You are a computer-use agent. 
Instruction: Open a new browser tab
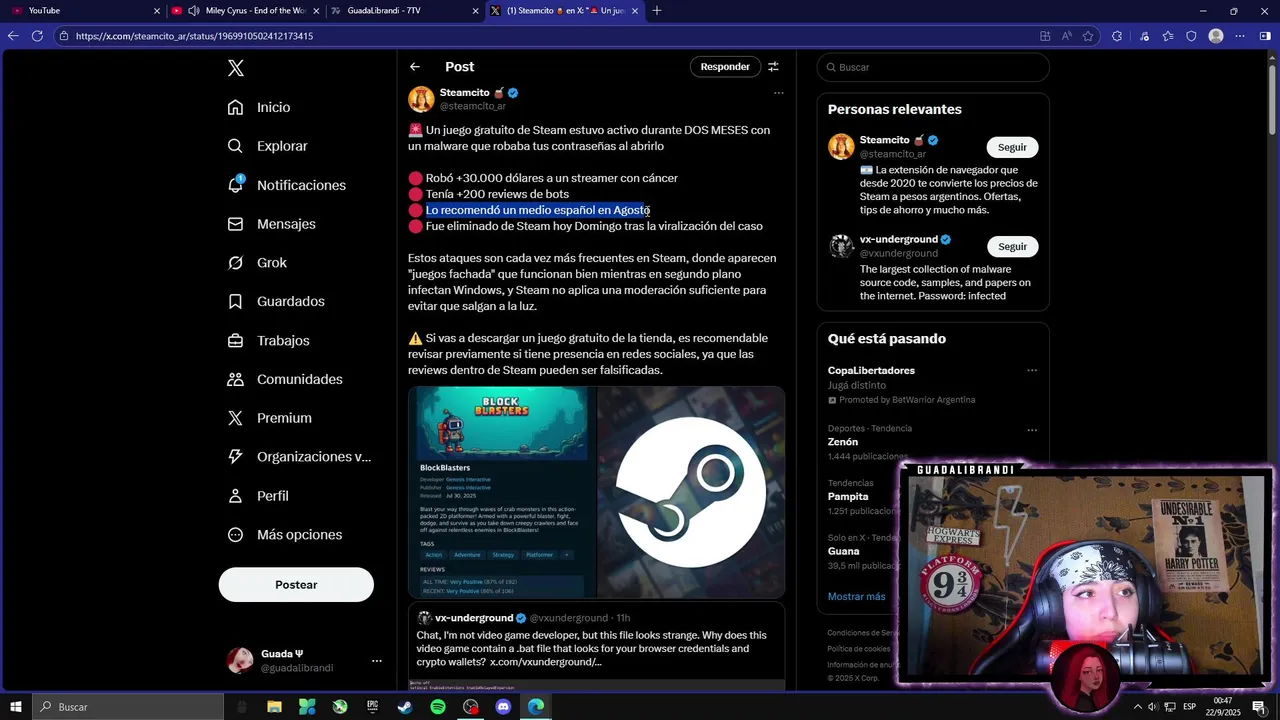point(657,11)
